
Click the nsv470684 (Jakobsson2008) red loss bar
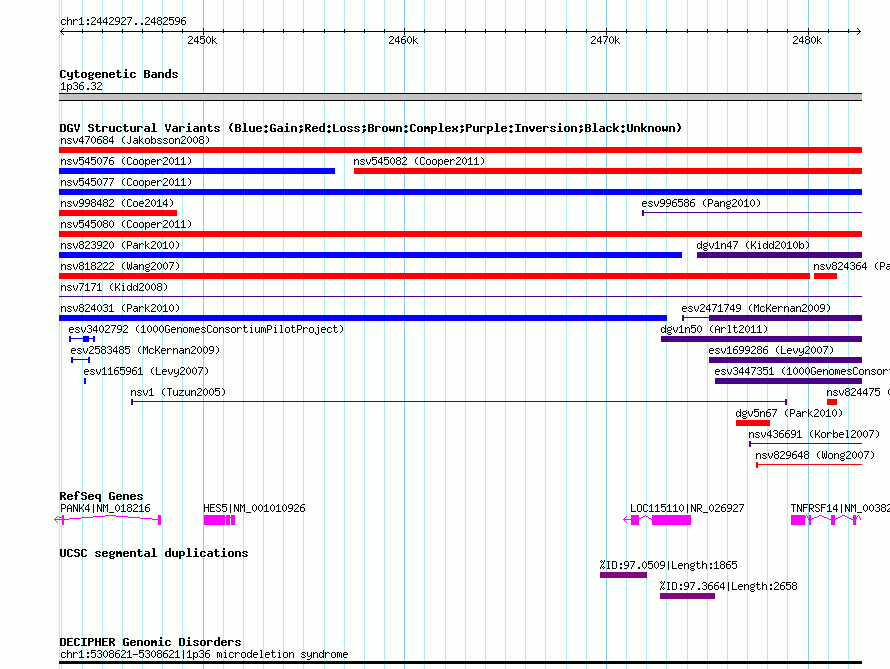(460, 150)
